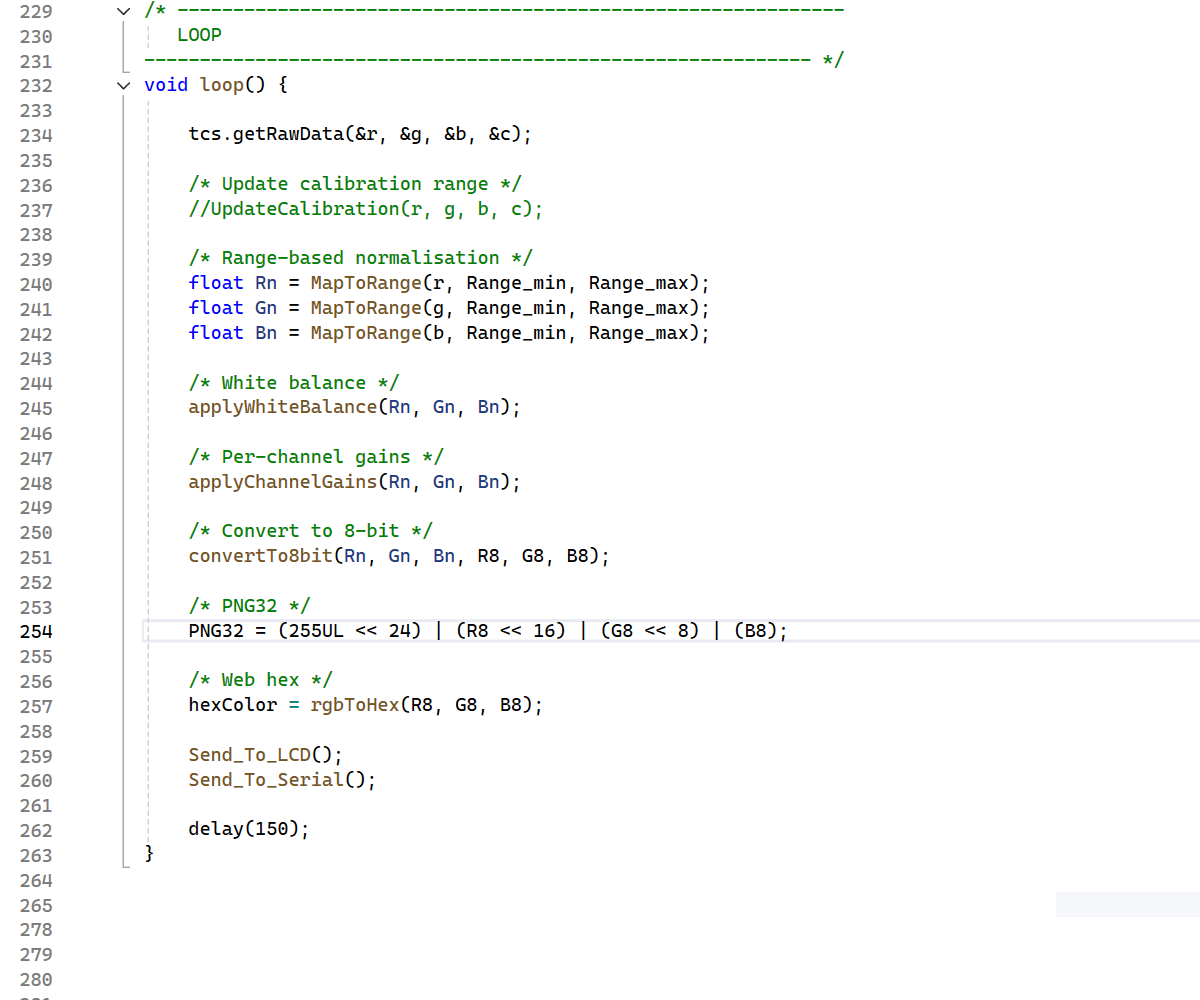
Task: Click the 'float Gn' declaration
Action: [x=233, y=308]
